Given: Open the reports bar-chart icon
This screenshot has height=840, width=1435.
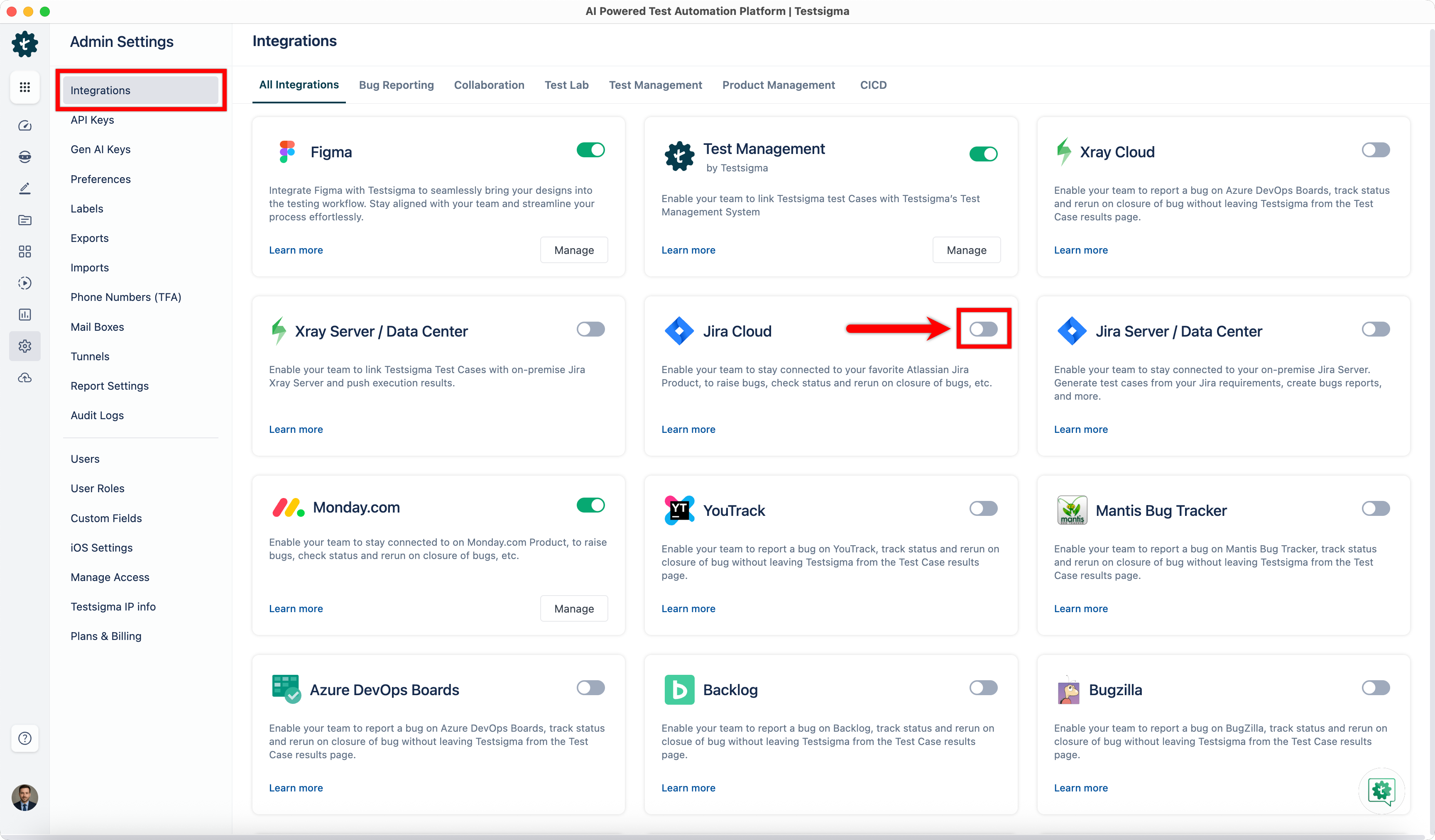Looking at the screenshot, I should point(24,314).
